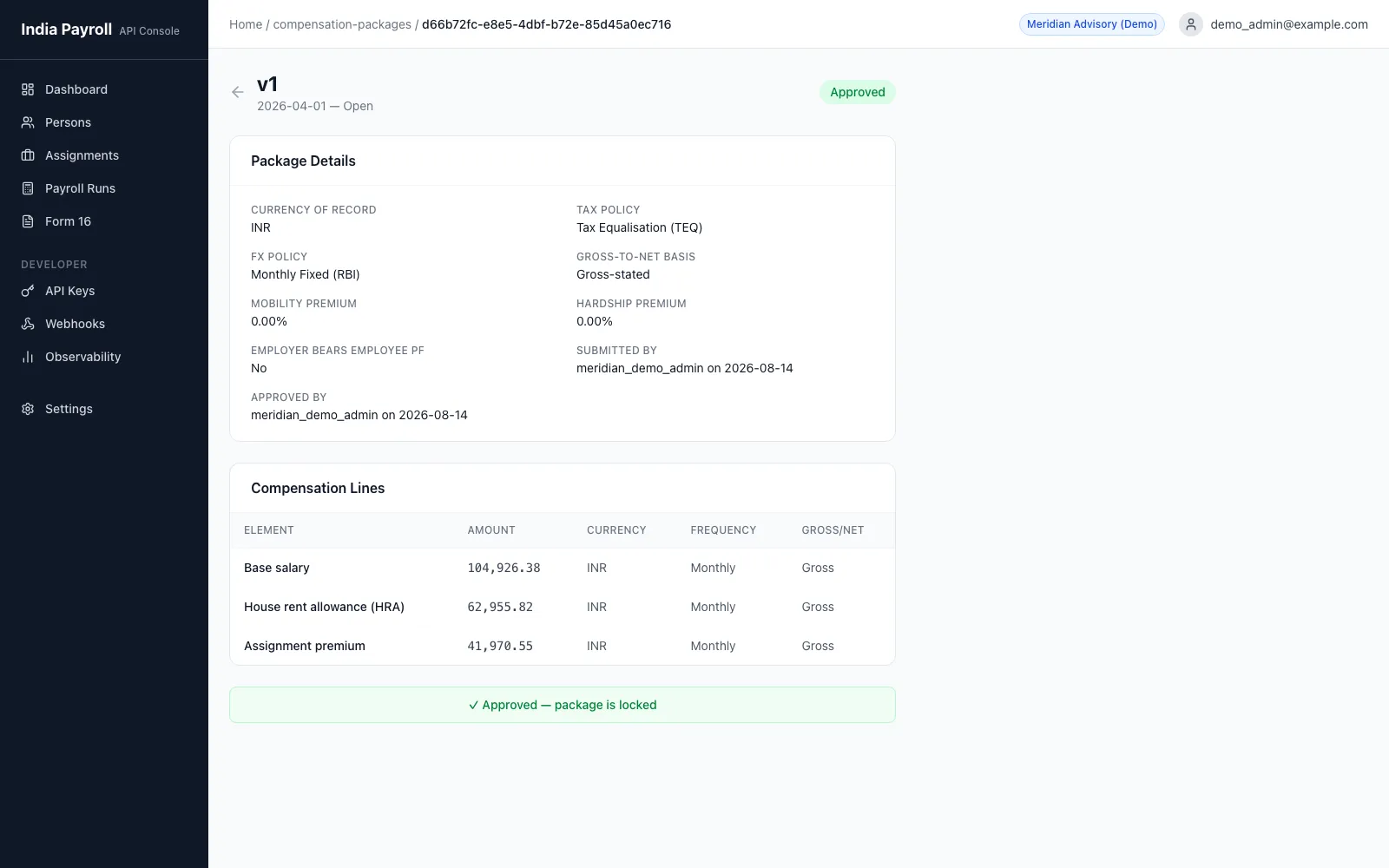1389x868 pixels.
Task: Click the package ID breadcrumb
Action: click(x=546, y=24)
